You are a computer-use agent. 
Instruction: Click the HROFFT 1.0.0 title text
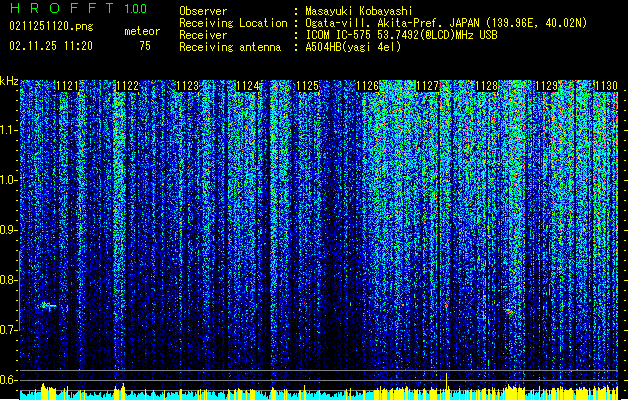click(x=78, y=8)
